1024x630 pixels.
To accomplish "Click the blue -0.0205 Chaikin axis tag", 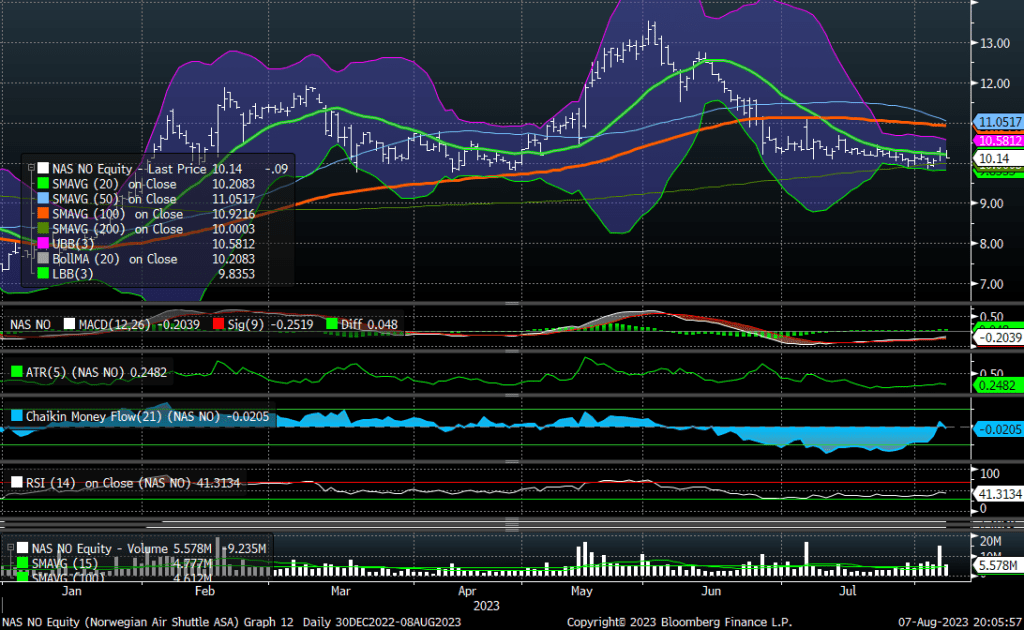I will [999, 429].
